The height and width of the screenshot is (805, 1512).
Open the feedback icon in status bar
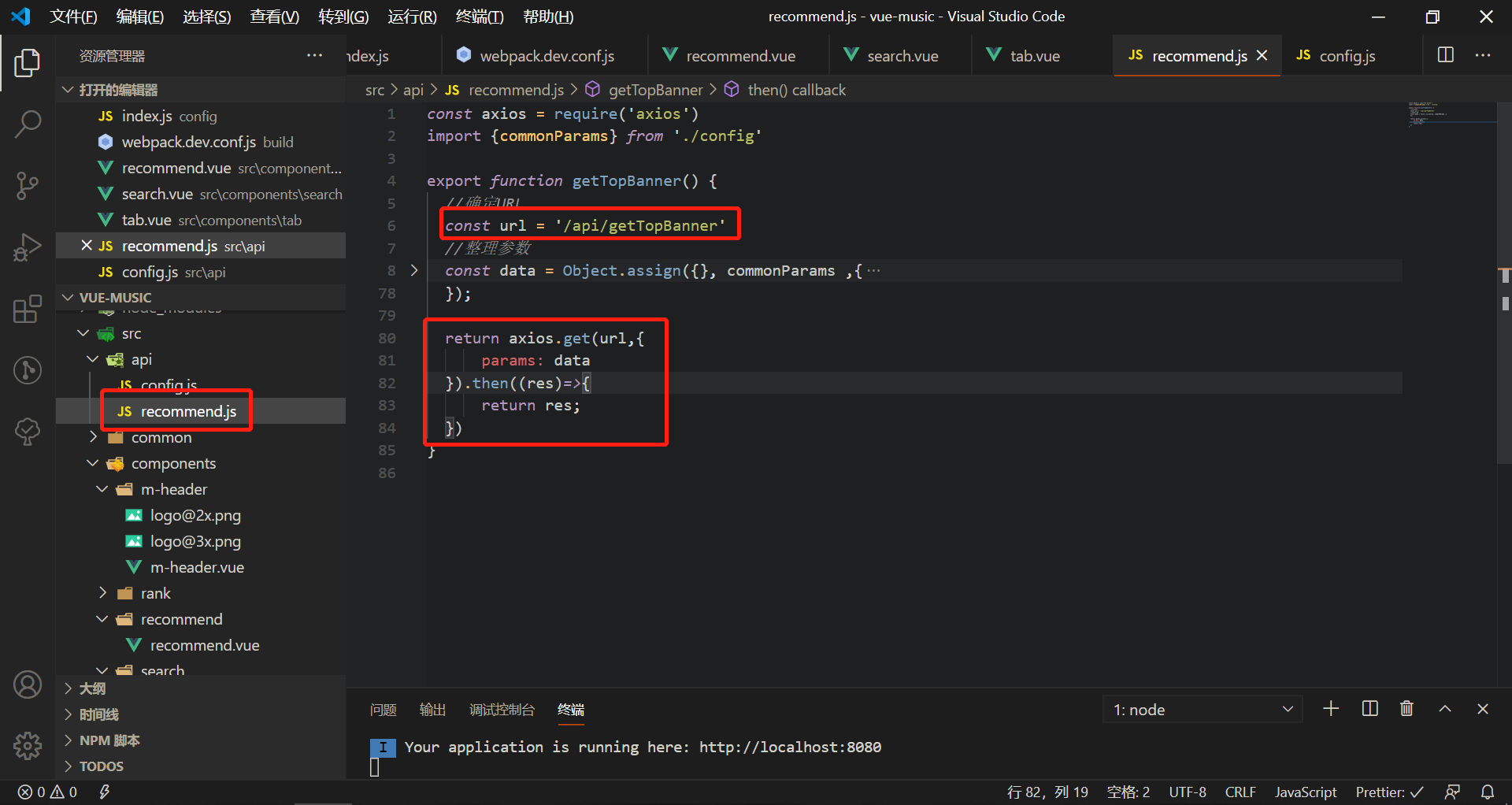coord(1453,792)
